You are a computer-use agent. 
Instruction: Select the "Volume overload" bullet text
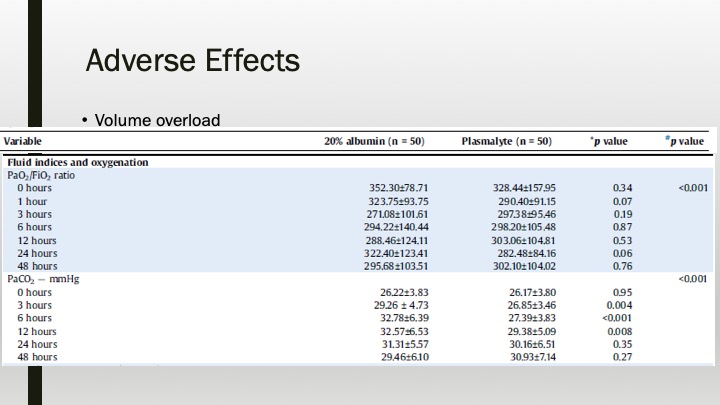pyautogui.click(x=157, y=121)
